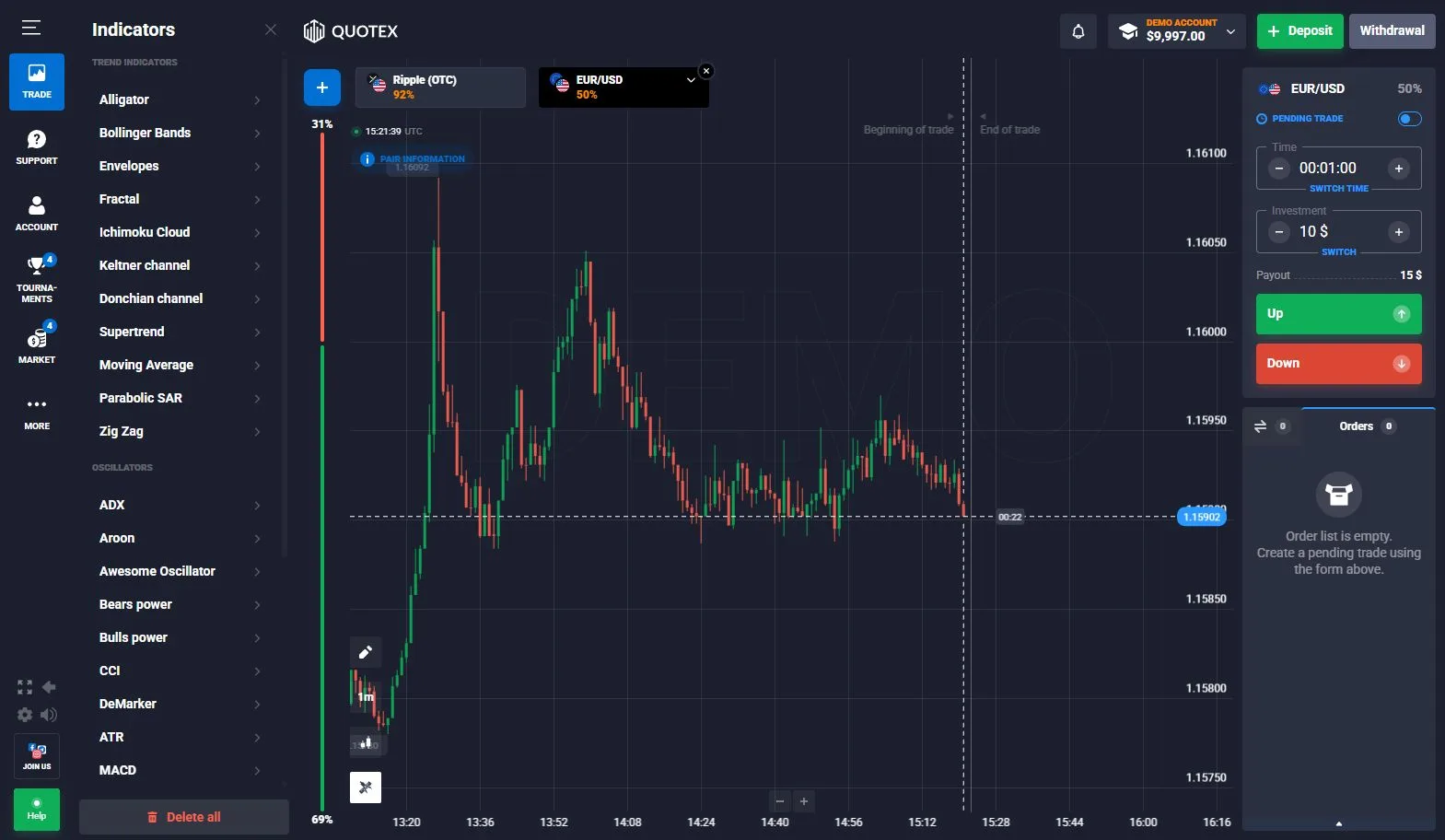This screenshot has width=1445, height=840.
Task: Select the Trade tab in sidebar
Action: tap(37, 82)
